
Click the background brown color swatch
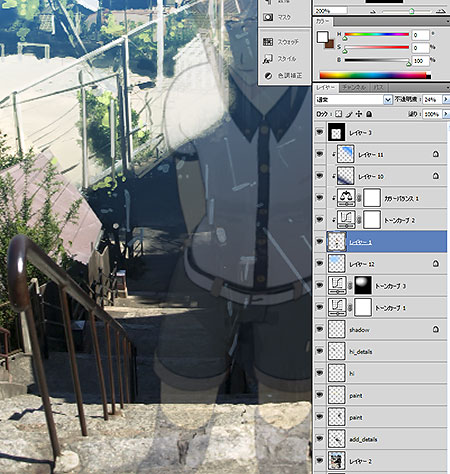[331, 45]
